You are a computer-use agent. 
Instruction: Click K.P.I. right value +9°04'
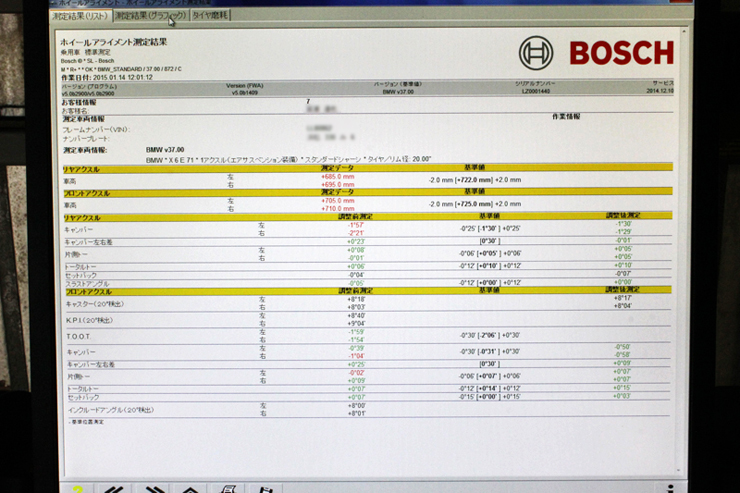[356, 324]
